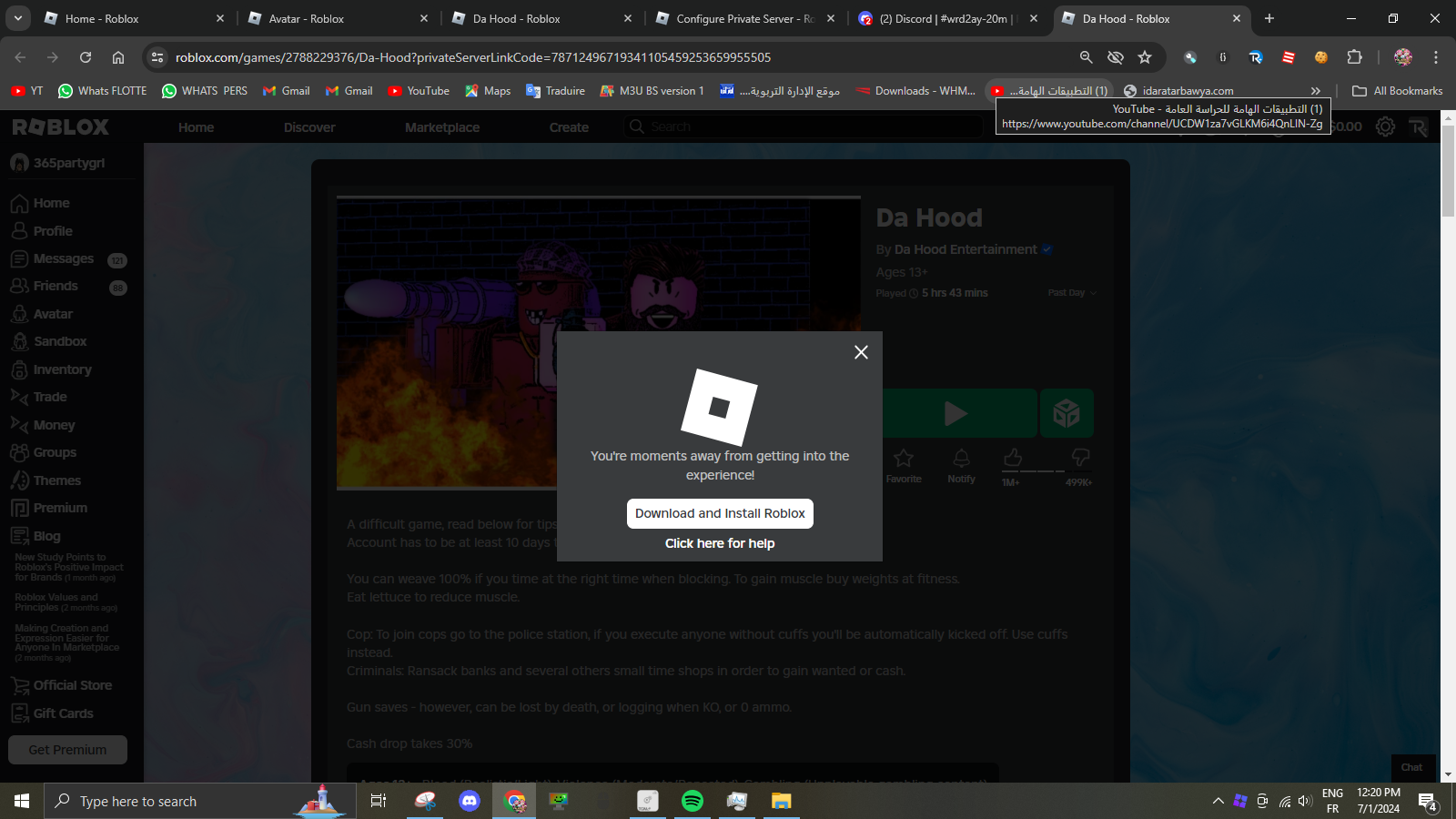The image size is (1456, 819).
Task: Open Groups in left sidebar
Action: [45, 452]
